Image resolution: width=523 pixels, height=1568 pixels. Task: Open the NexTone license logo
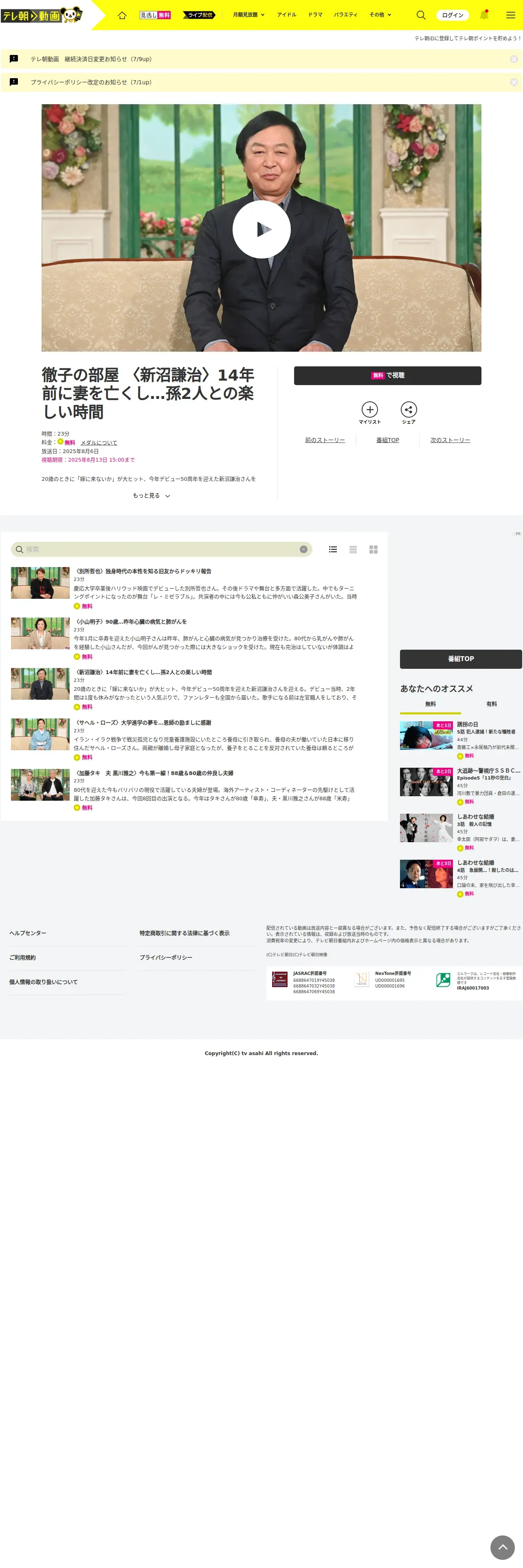coord(362,979)
